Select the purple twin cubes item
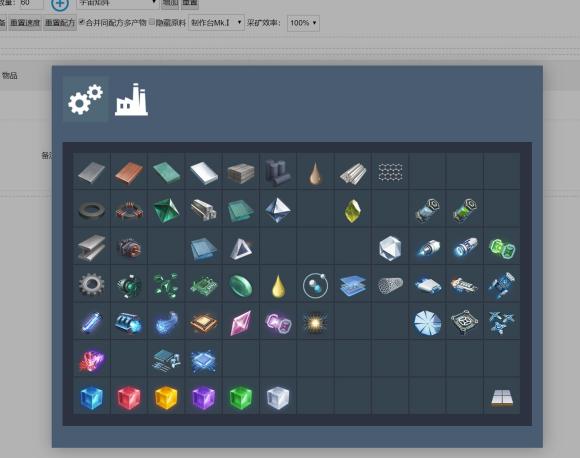Viewport: 580px width, 458px height. coord(278,323)
